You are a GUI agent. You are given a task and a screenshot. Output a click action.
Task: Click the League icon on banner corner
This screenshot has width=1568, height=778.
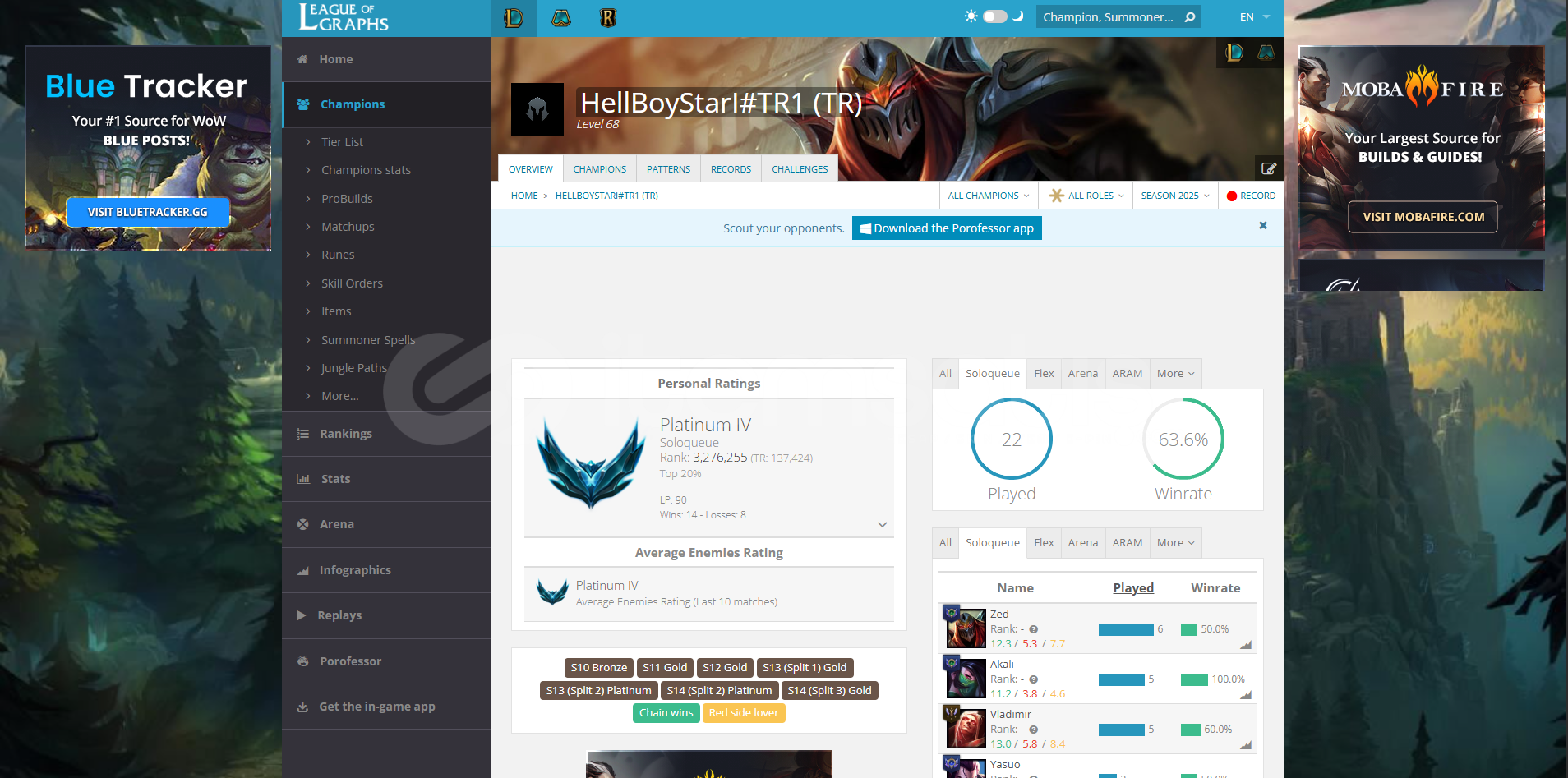point(1234,53)
